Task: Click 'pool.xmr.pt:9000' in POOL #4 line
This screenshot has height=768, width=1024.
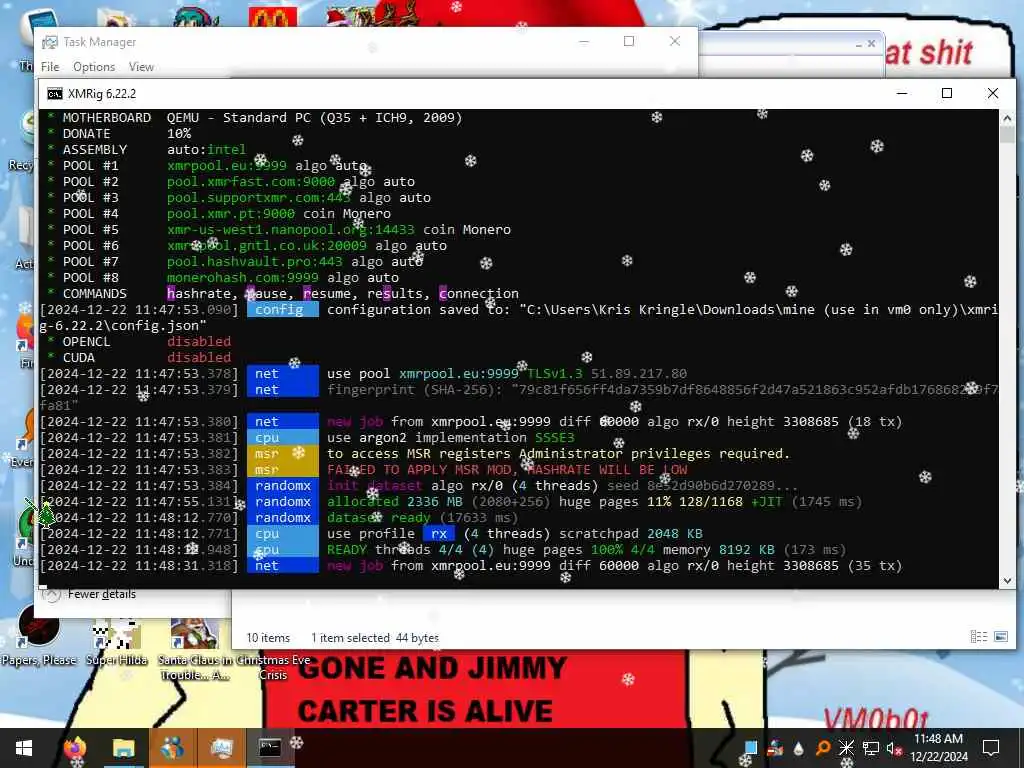Action: (231, 214)
